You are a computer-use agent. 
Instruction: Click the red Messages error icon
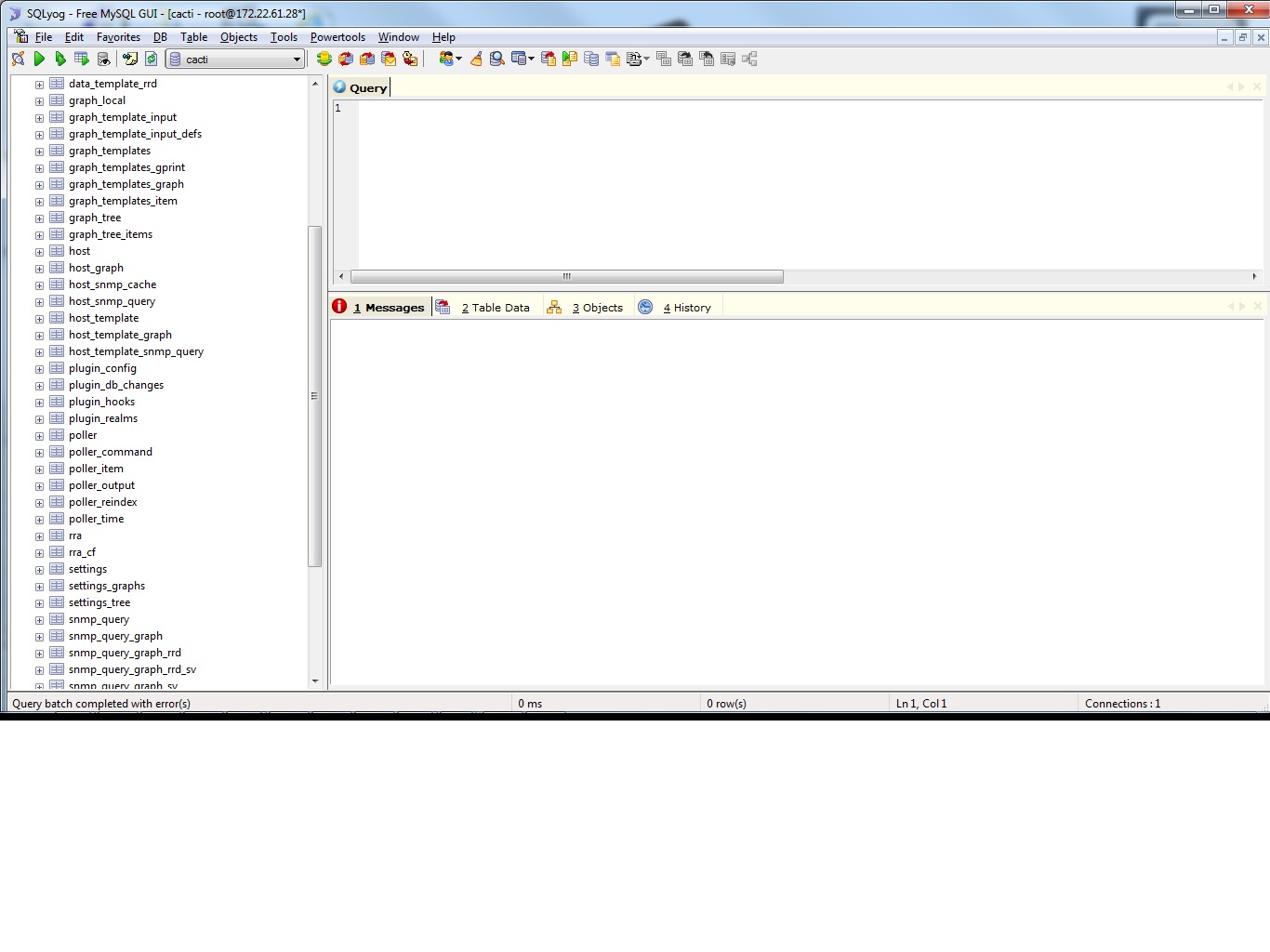pos(339,307)
